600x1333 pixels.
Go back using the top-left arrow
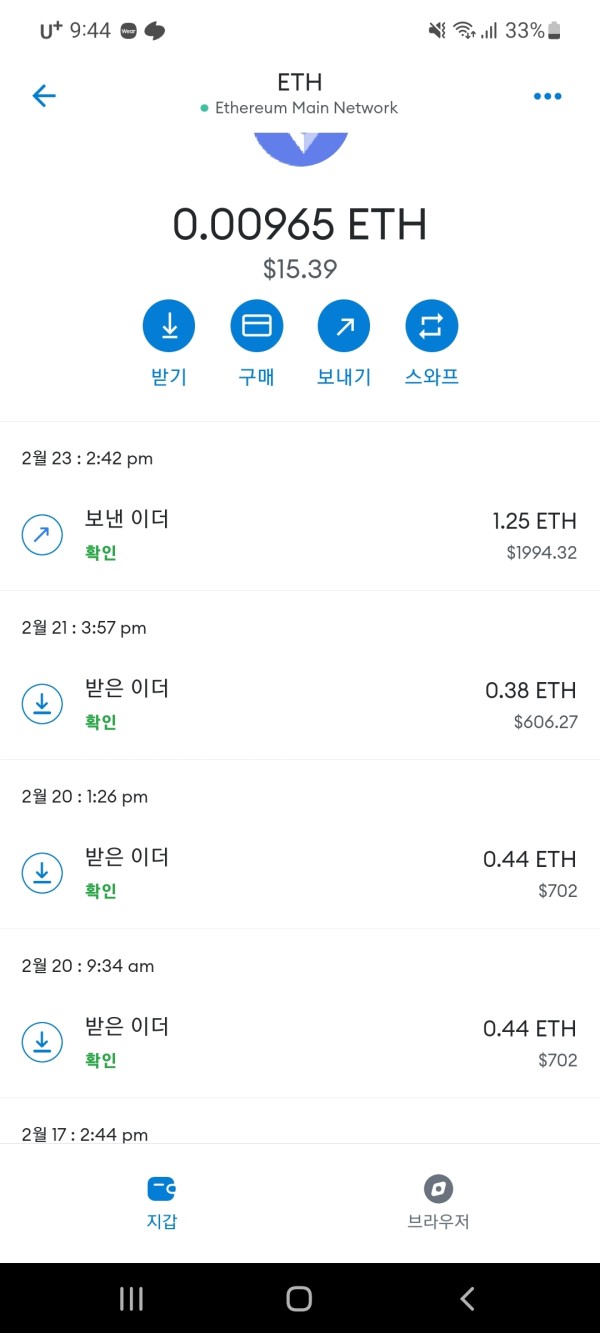pos(44,96)
